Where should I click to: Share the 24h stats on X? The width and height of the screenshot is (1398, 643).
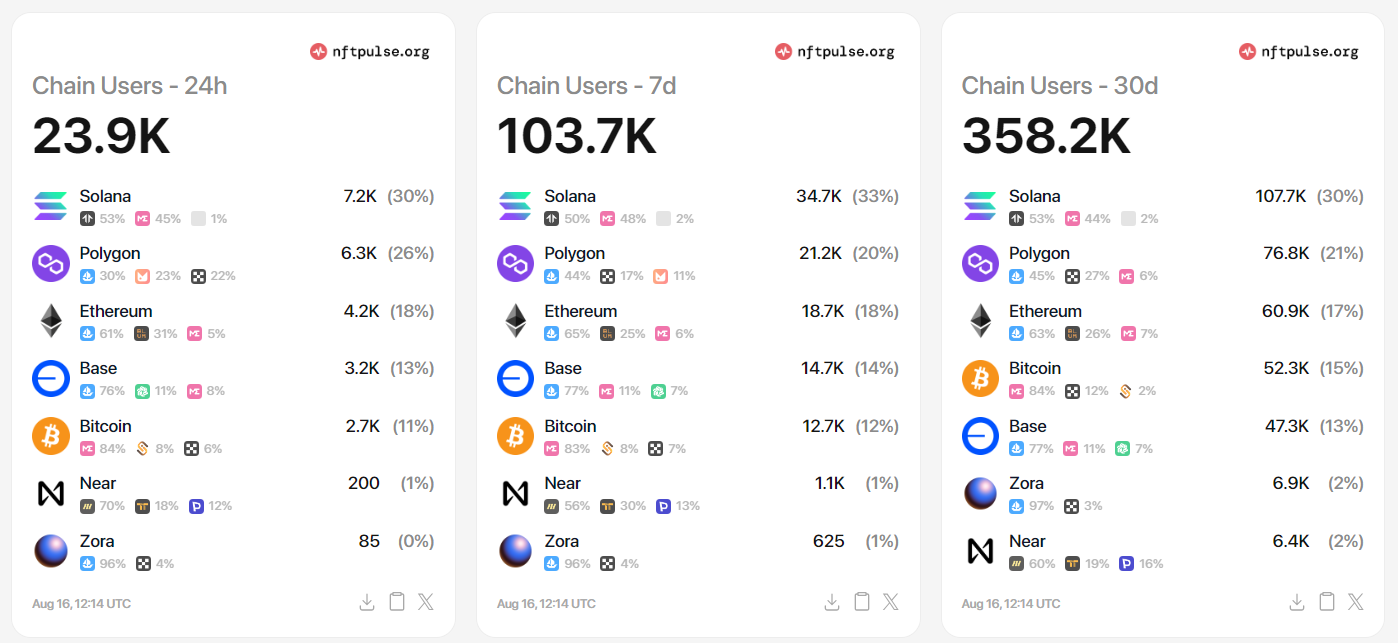click(426, 601)
